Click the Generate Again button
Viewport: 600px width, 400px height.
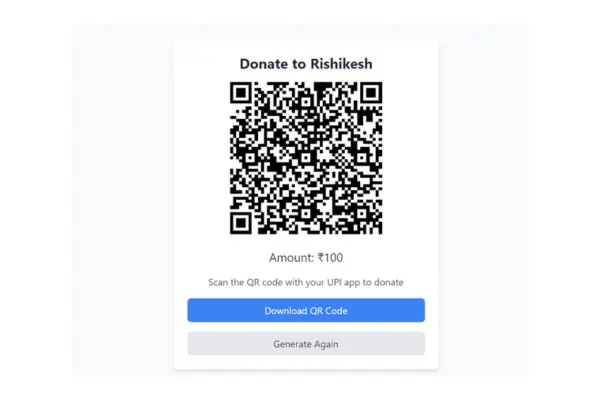click(x=306, y=344)
